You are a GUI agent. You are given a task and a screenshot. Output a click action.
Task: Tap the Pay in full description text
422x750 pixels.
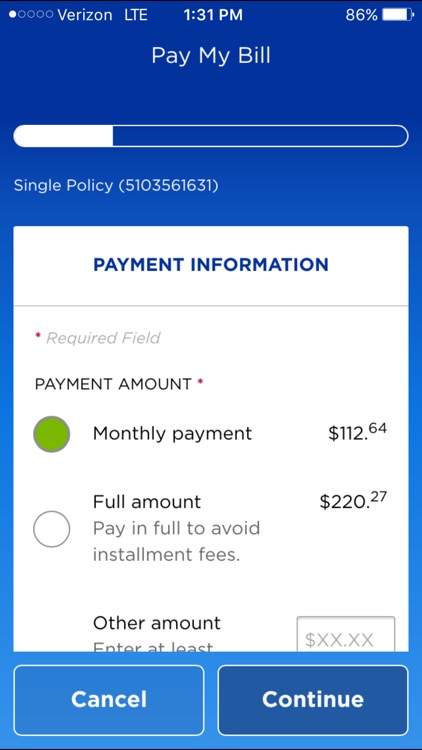click(176, 542)
